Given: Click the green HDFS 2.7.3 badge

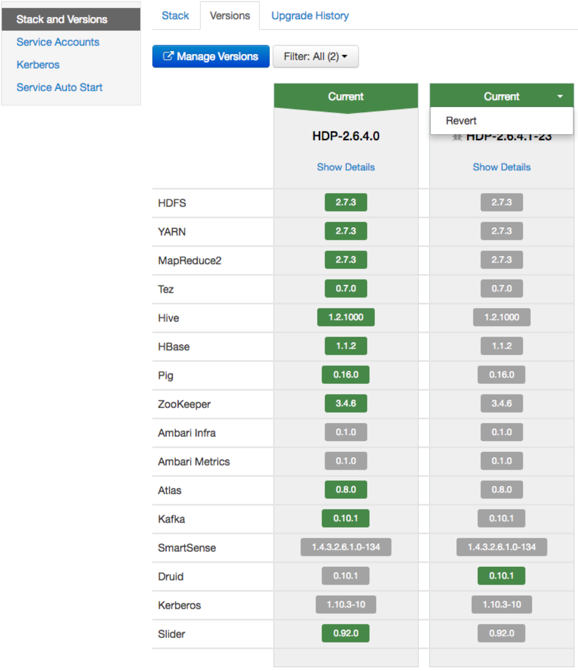Looking at the screenshot, I should point(346,202).
